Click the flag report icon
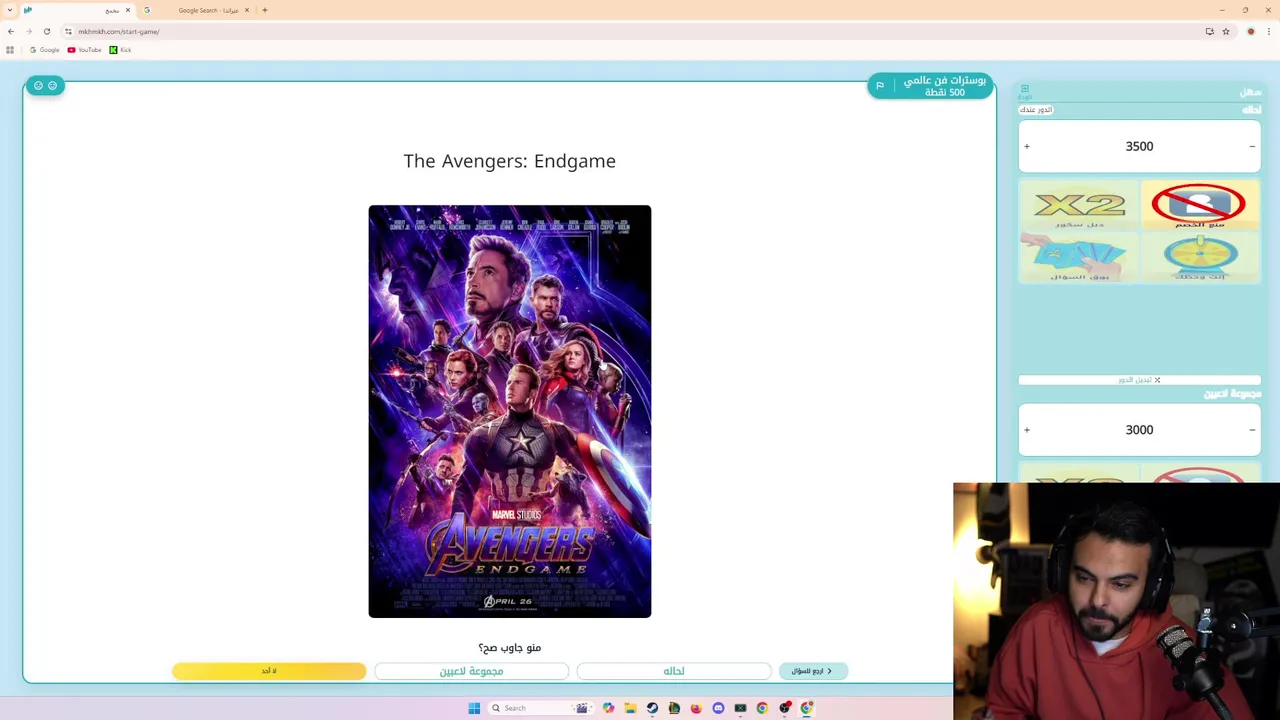Screen dimensions: 1280x720 (x=880, y=86)
